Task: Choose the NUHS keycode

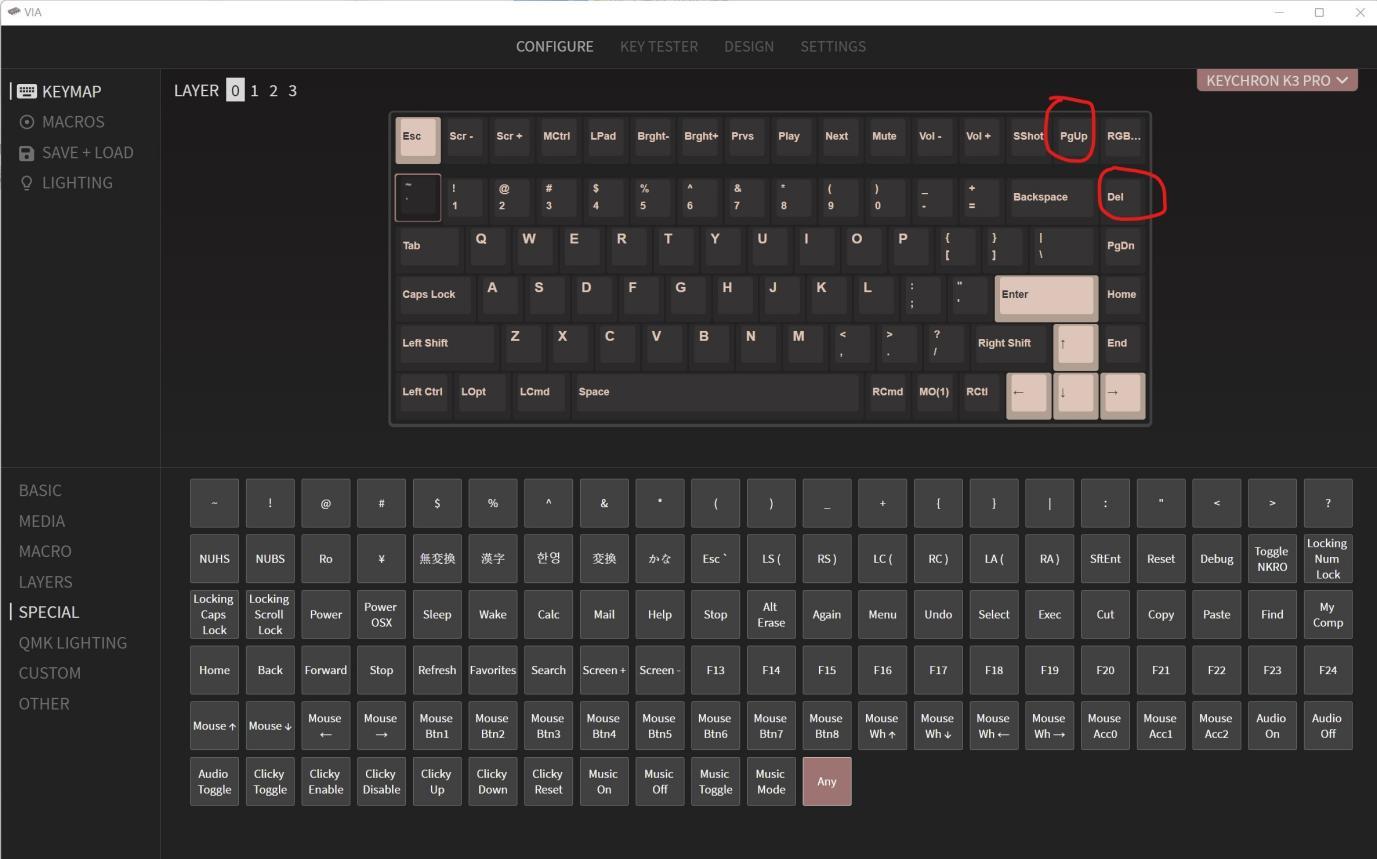Action: [214, 559]
